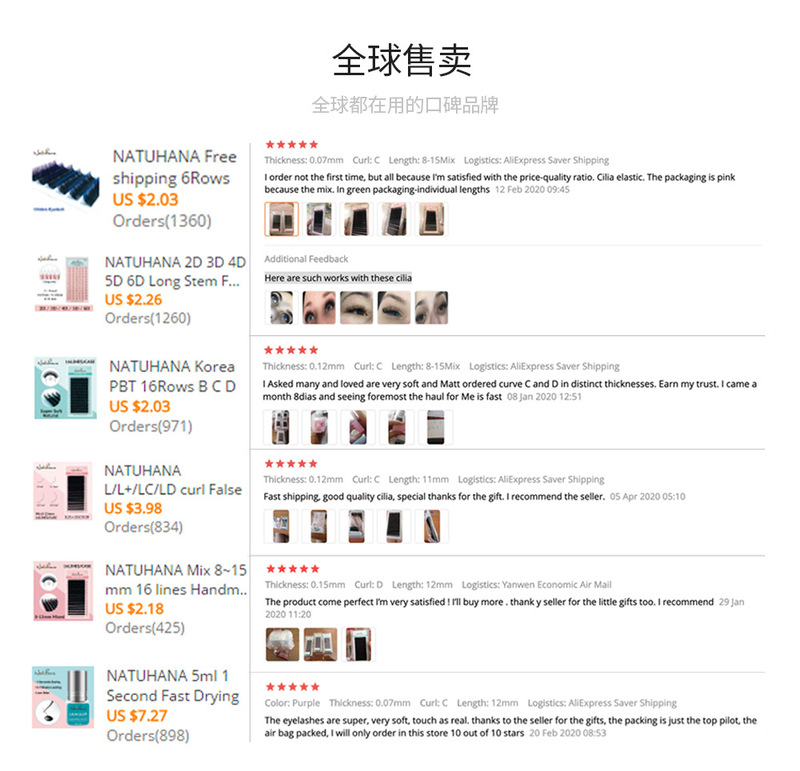Open the NATUHANA Mix 8~15mm product image
The image size is (800, 771).
(x=63, y=591)
